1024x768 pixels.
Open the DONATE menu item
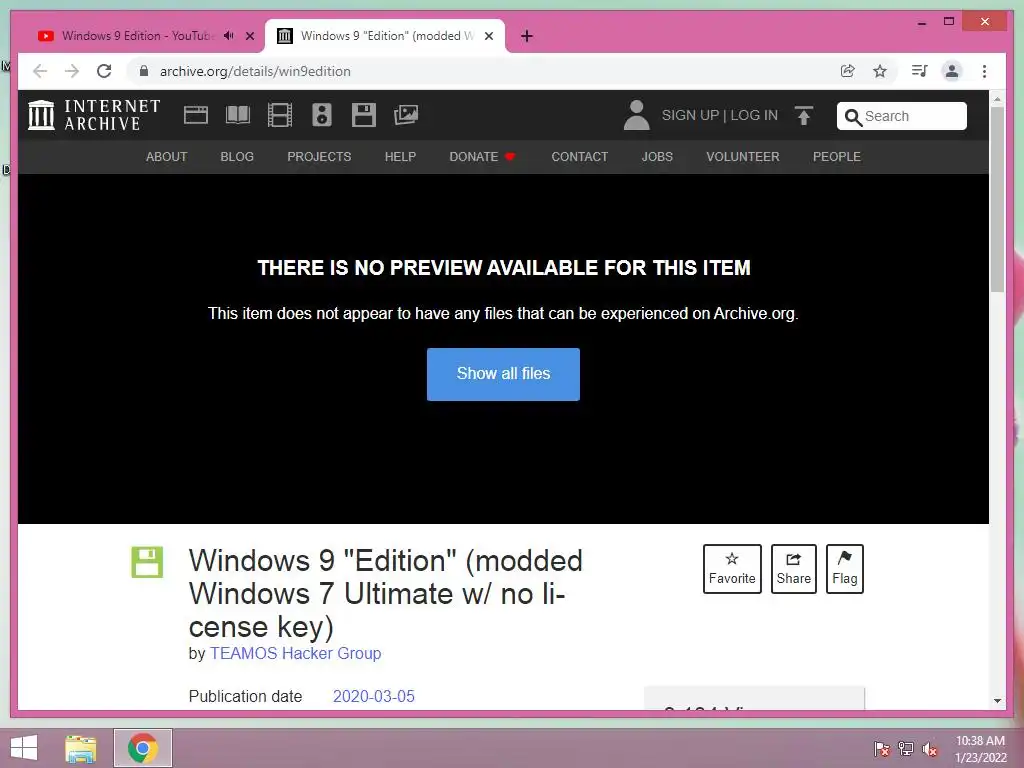pyautogui.click(x=482, y=157)
